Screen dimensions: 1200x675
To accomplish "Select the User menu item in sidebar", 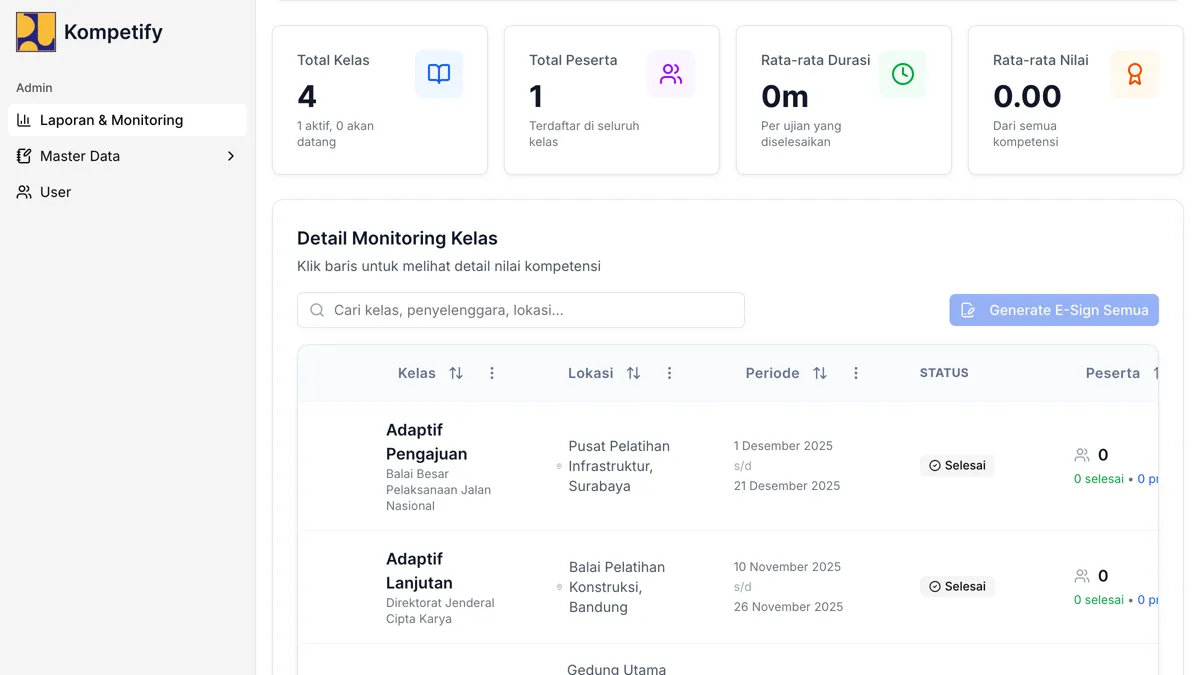I will tap(55, 191).
